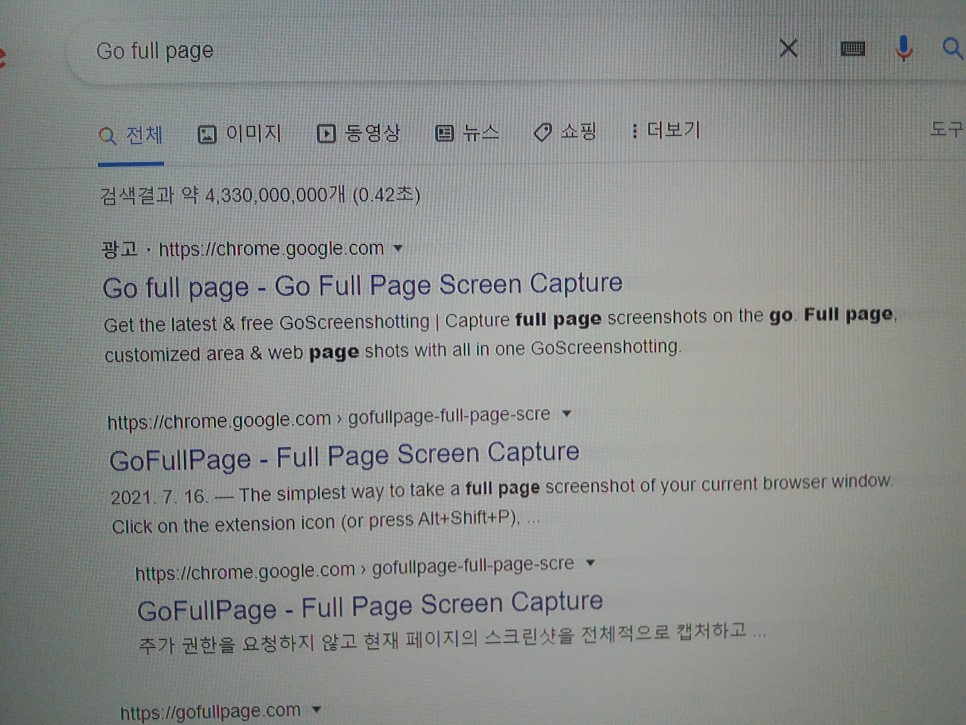The image size is (966, 725).
Task: Open the 더보기 (More) menu
Action: 666,130
